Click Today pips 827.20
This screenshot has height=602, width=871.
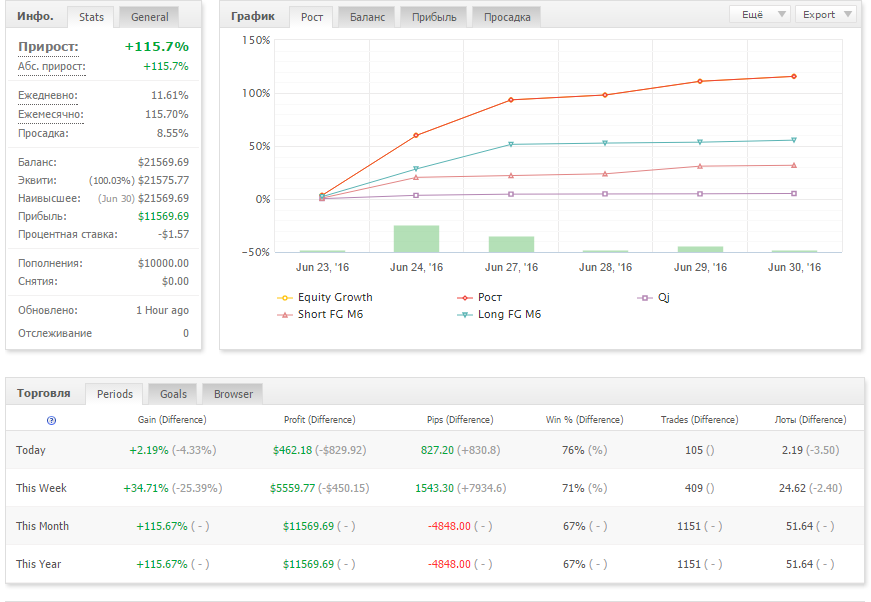[x=437, y=450]
